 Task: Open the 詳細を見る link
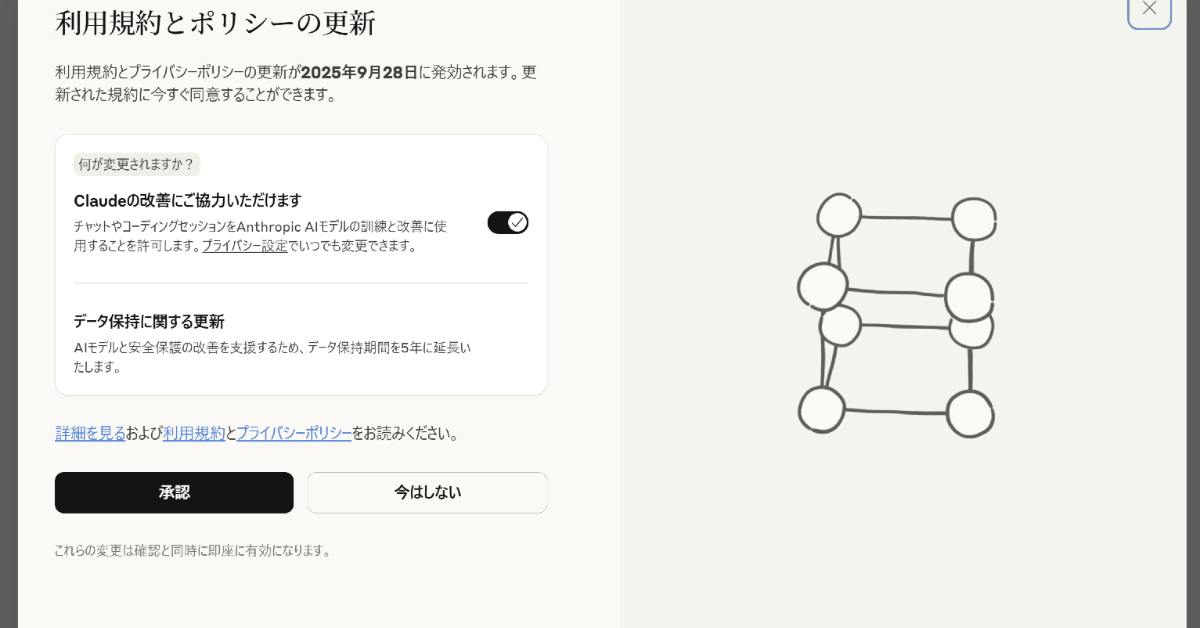coord(90,433)
